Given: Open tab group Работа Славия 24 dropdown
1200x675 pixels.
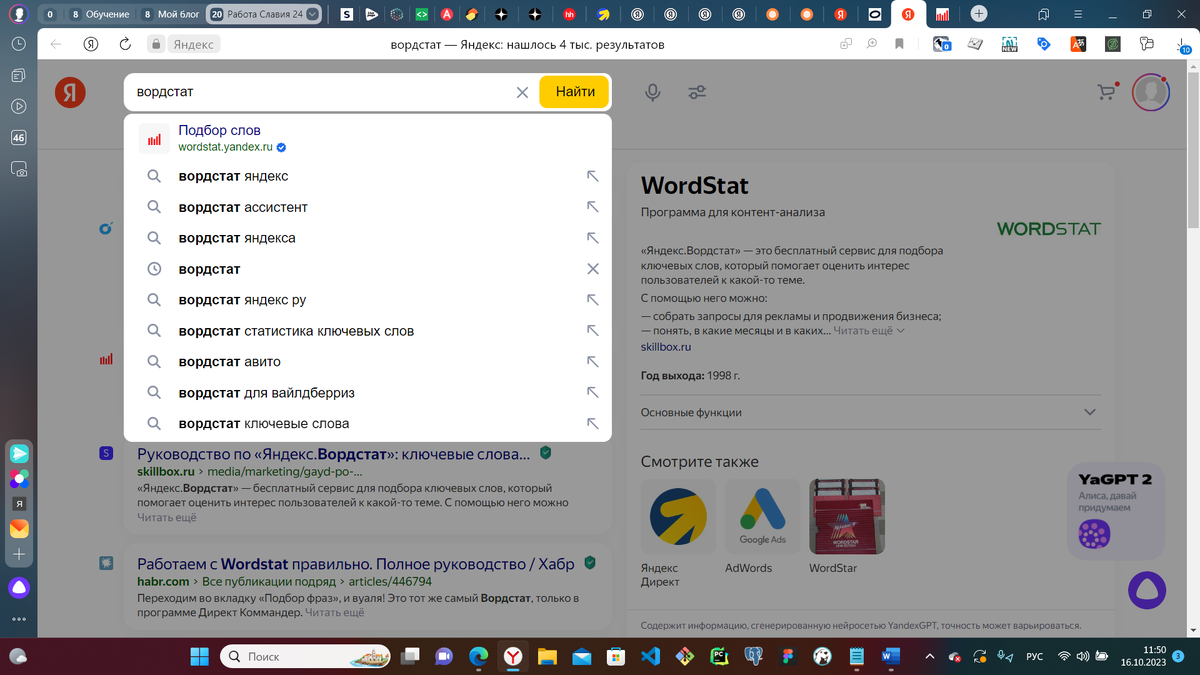Looking at the screenshot, I should [314, 14].
